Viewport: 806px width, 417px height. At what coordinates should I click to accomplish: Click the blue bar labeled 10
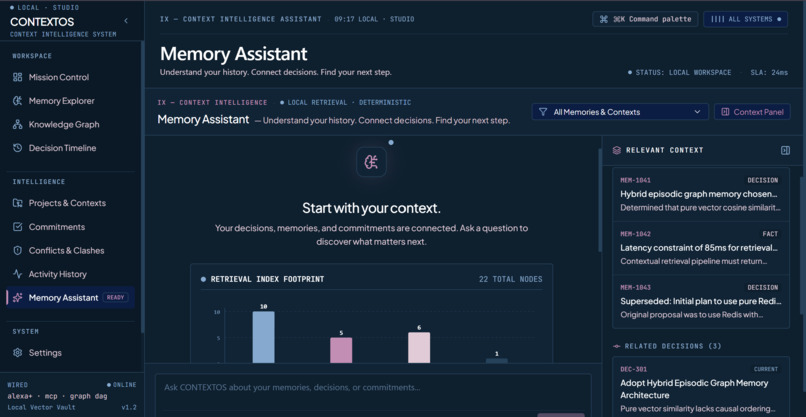pos(263,337)
